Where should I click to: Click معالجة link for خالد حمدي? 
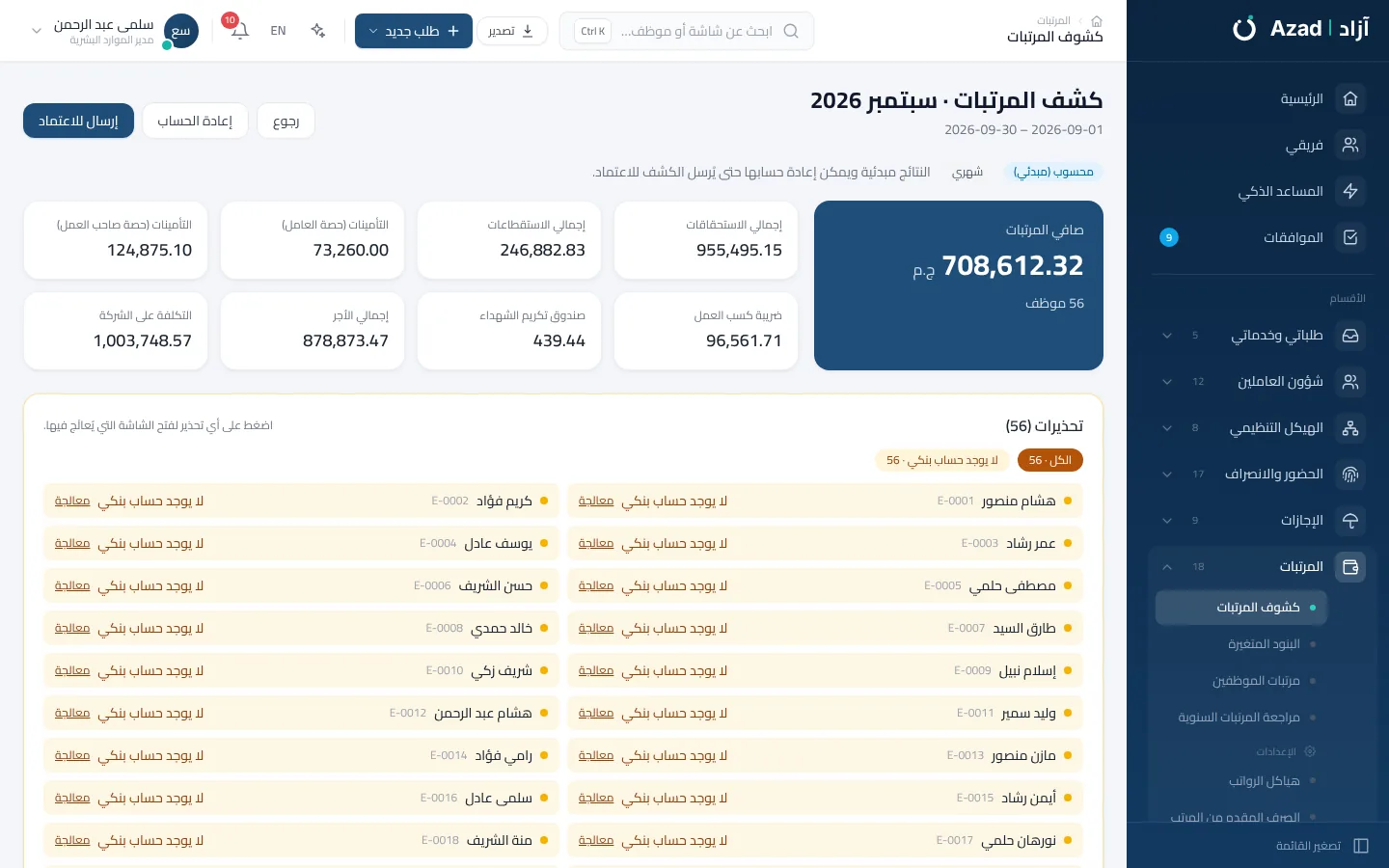[x=72, y=629]
